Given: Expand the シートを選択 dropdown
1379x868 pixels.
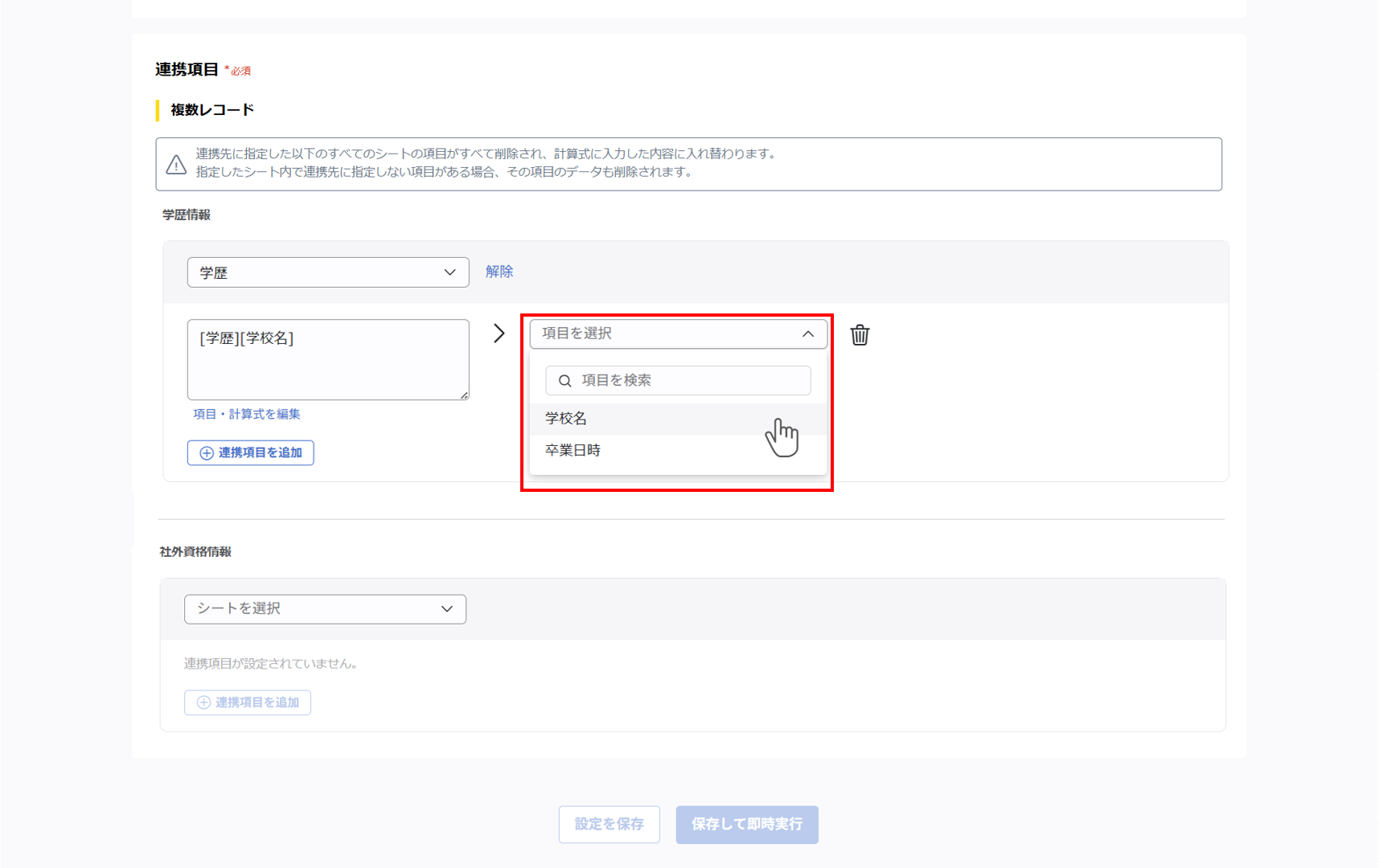Looking at the screenshot, I should point(325,609).
